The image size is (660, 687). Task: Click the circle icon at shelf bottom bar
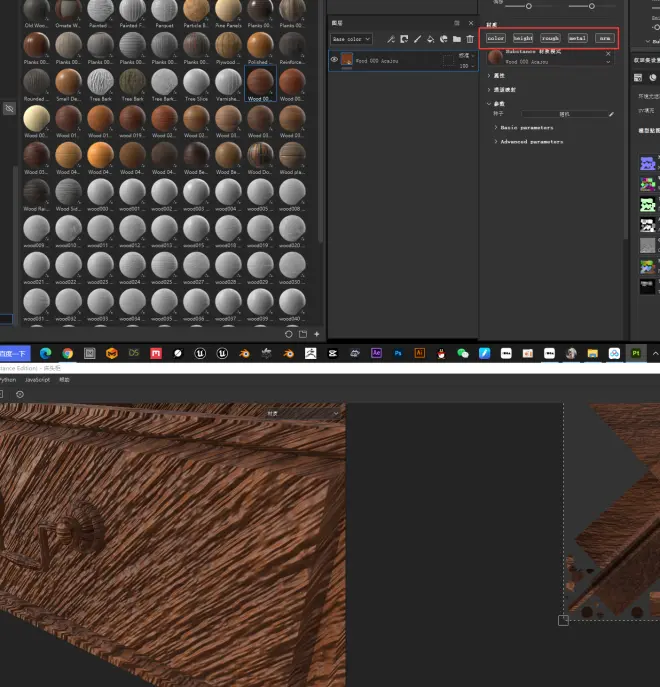[288, 334]
